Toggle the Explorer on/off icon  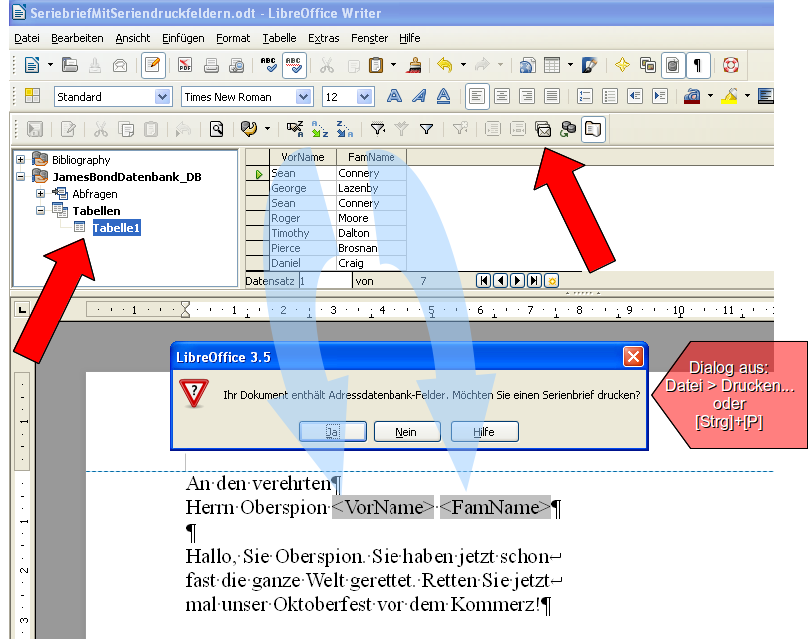coord(593,129)
